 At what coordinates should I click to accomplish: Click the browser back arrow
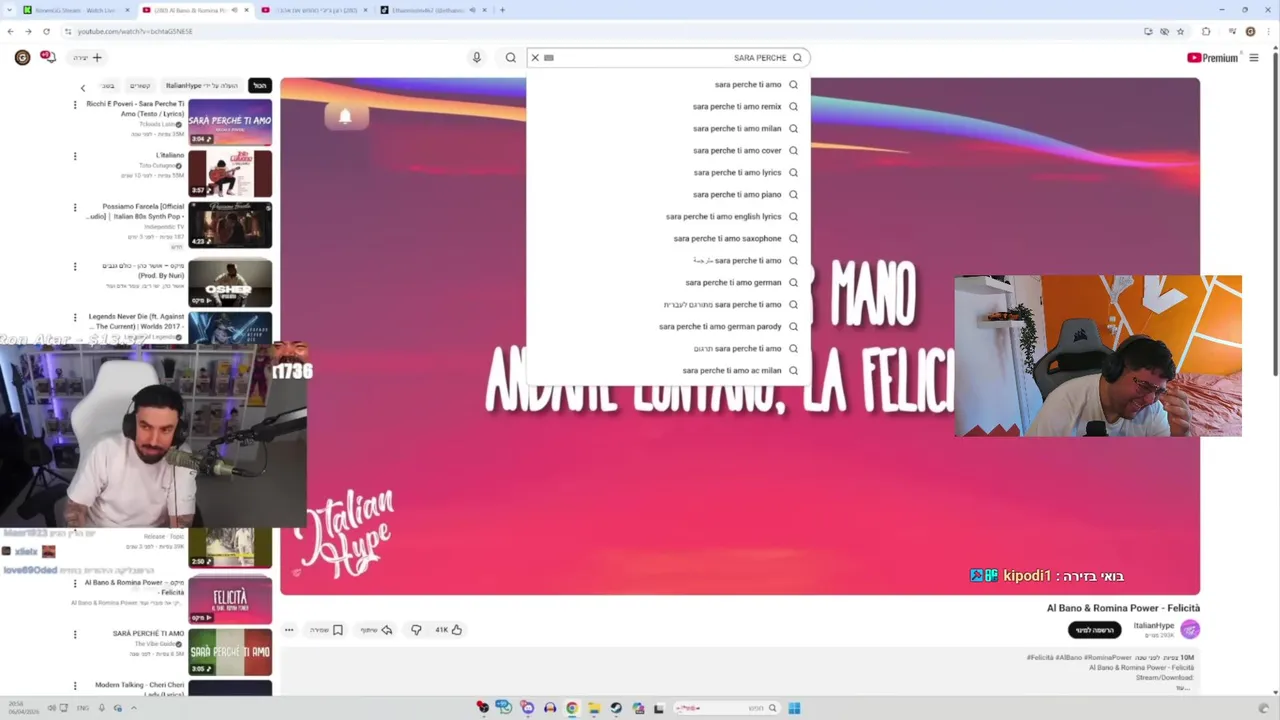(x=10, y=31)
